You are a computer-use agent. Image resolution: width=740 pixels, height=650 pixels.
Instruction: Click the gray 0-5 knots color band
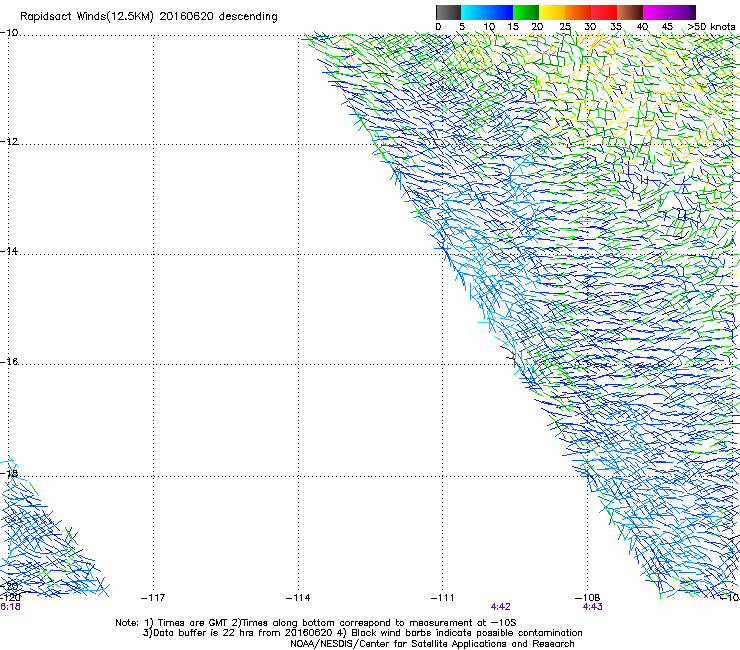coord(448,12)
